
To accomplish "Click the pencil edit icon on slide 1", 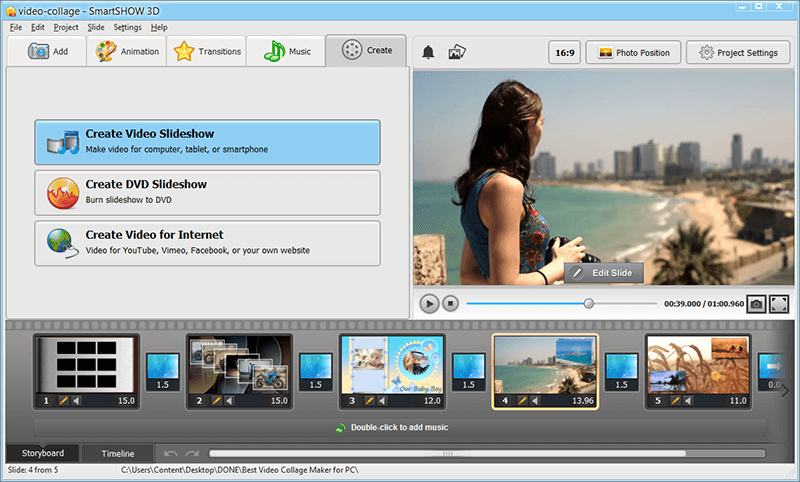I will [x=63, y=401].
